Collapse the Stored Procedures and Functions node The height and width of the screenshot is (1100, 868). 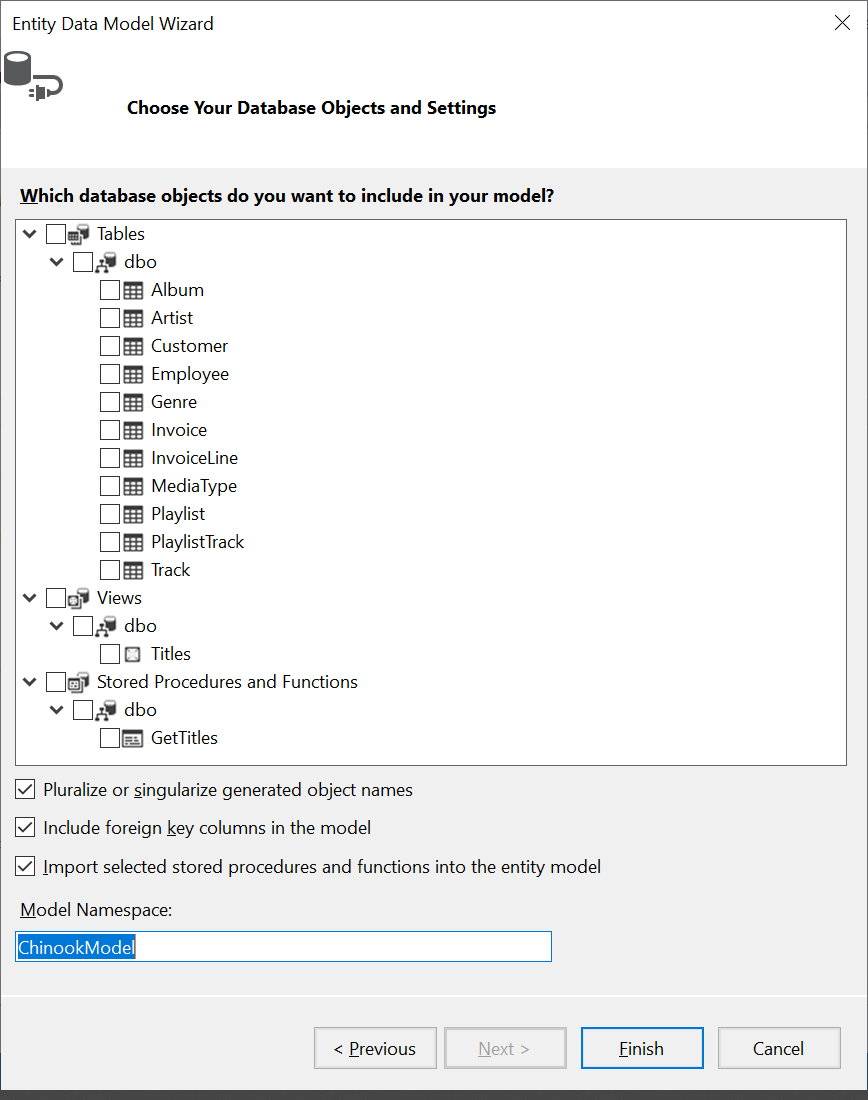29,682
